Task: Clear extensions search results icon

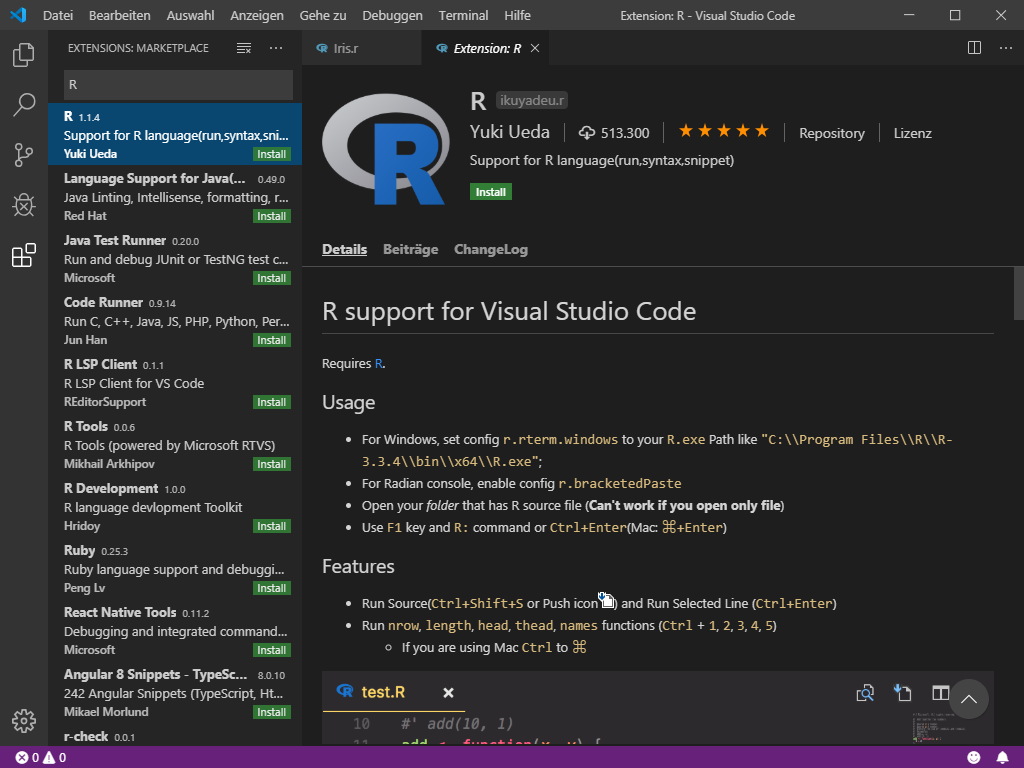Action: click(x=244, y=48)
